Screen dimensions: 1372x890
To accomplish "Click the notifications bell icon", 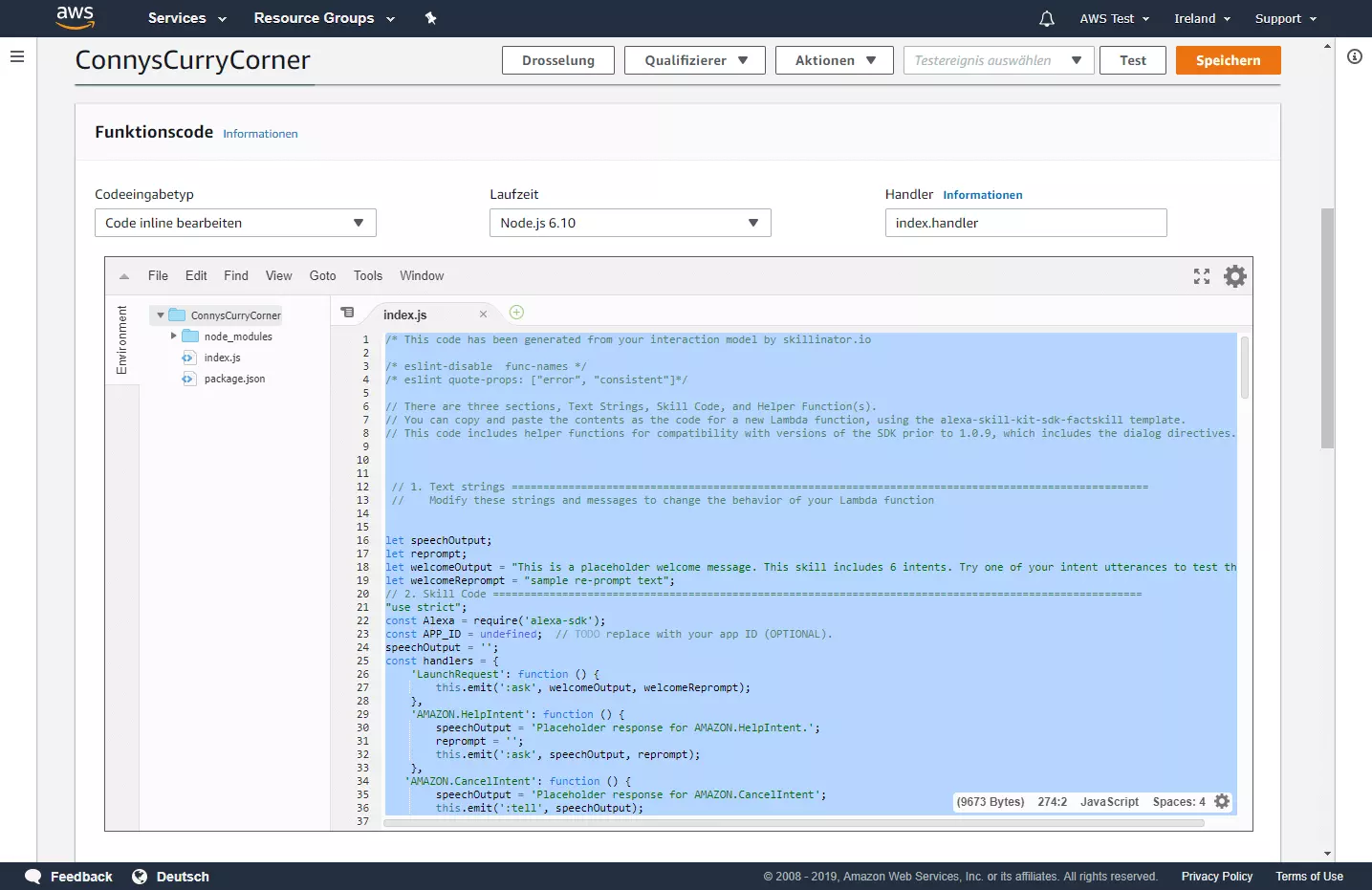I will click(x=1046, y=19).
